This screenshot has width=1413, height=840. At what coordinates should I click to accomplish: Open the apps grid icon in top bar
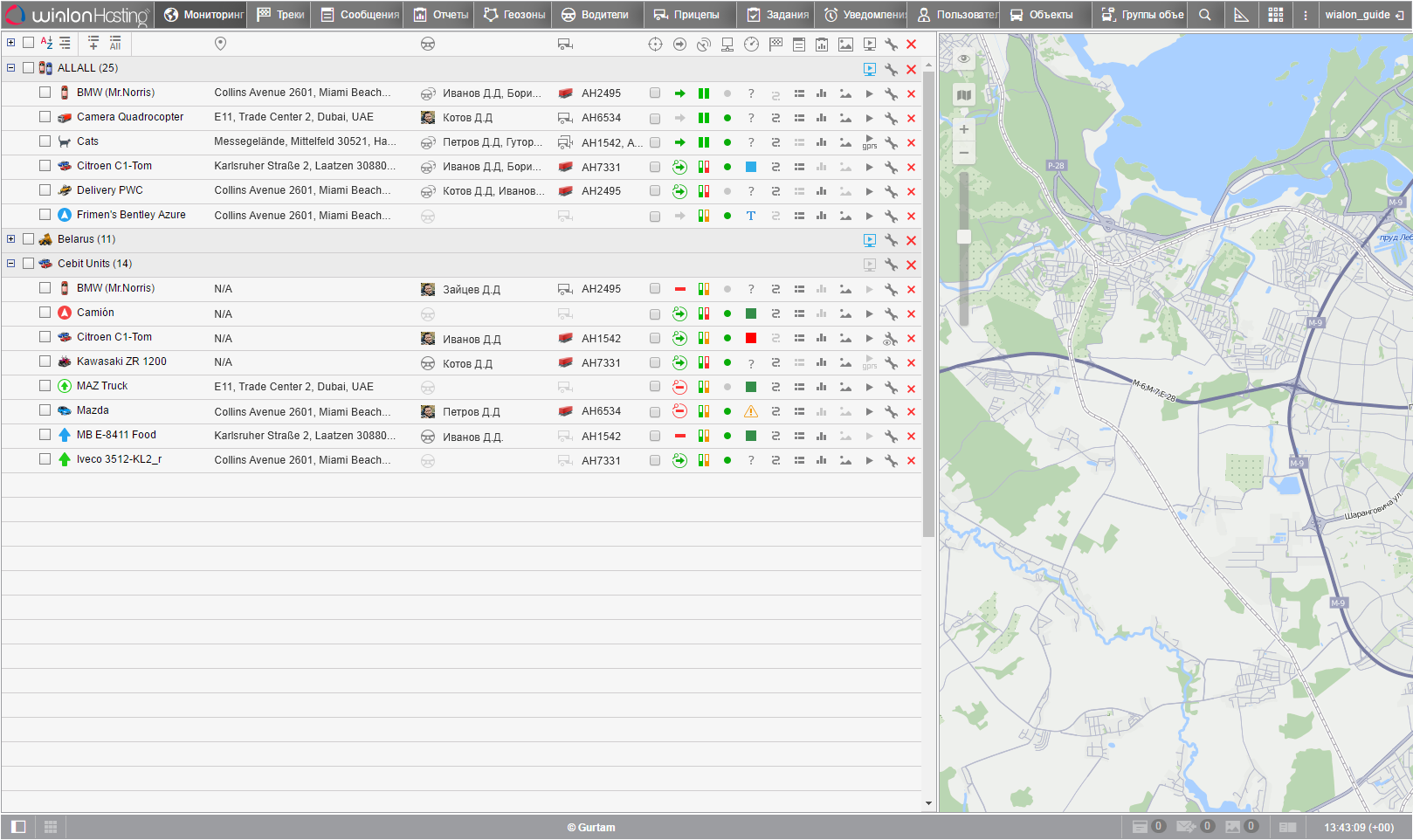(x=1275, y=15)
